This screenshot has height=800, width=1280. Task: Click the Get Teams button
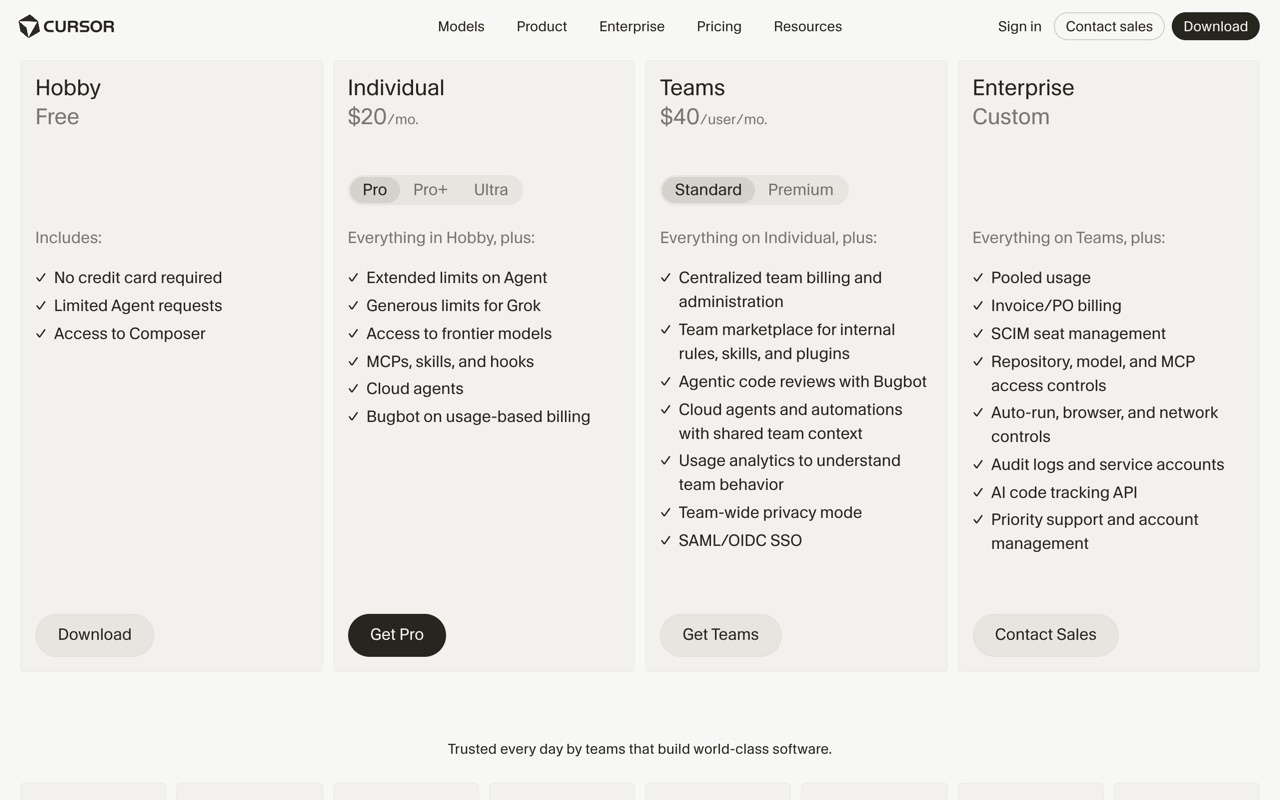coord(721,635)
